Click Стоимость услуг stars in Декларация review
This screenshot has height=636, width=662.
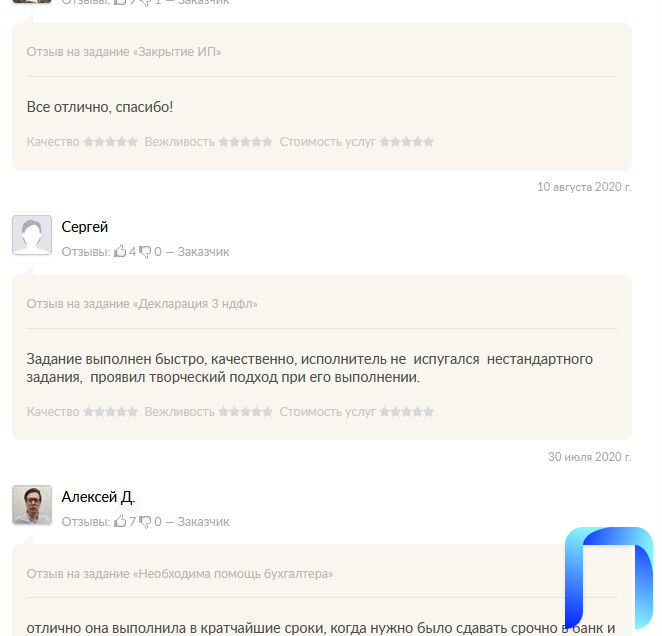click(x=407, y=411)
